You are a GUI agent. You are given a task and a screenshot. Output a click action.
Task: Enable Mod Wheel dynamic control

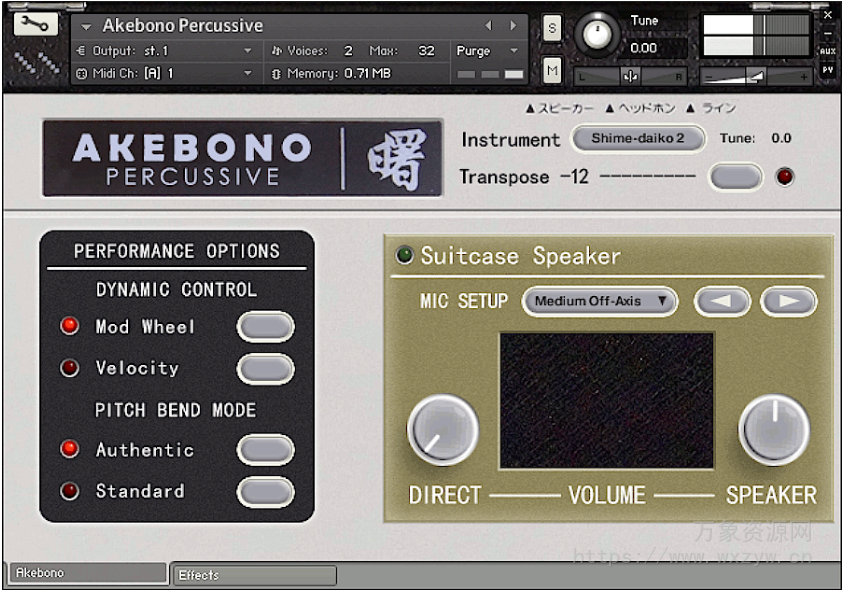pyautogui.click(x=265, y=327)
